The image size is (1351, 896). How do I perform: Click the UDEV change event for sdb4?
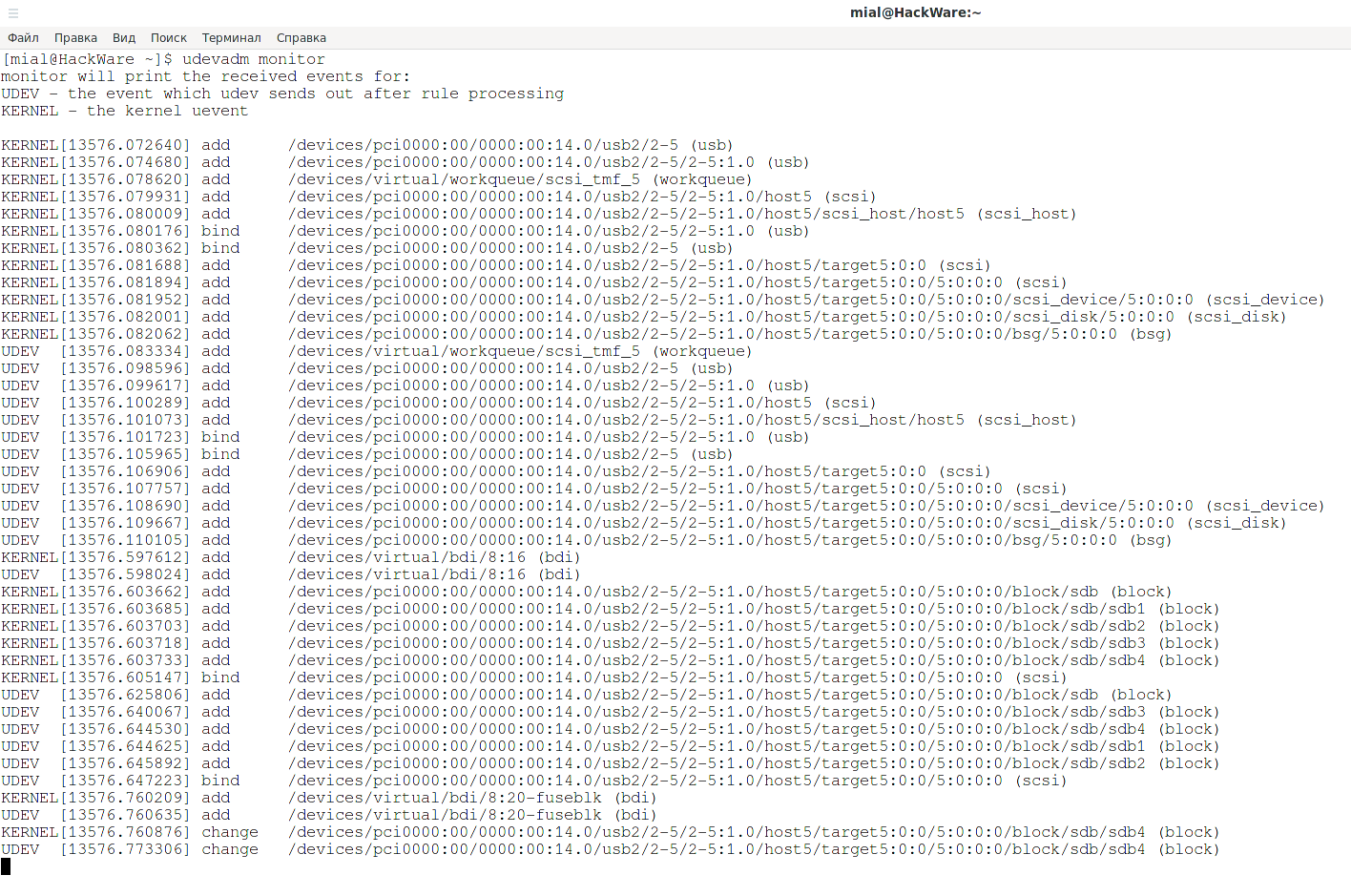229,849
